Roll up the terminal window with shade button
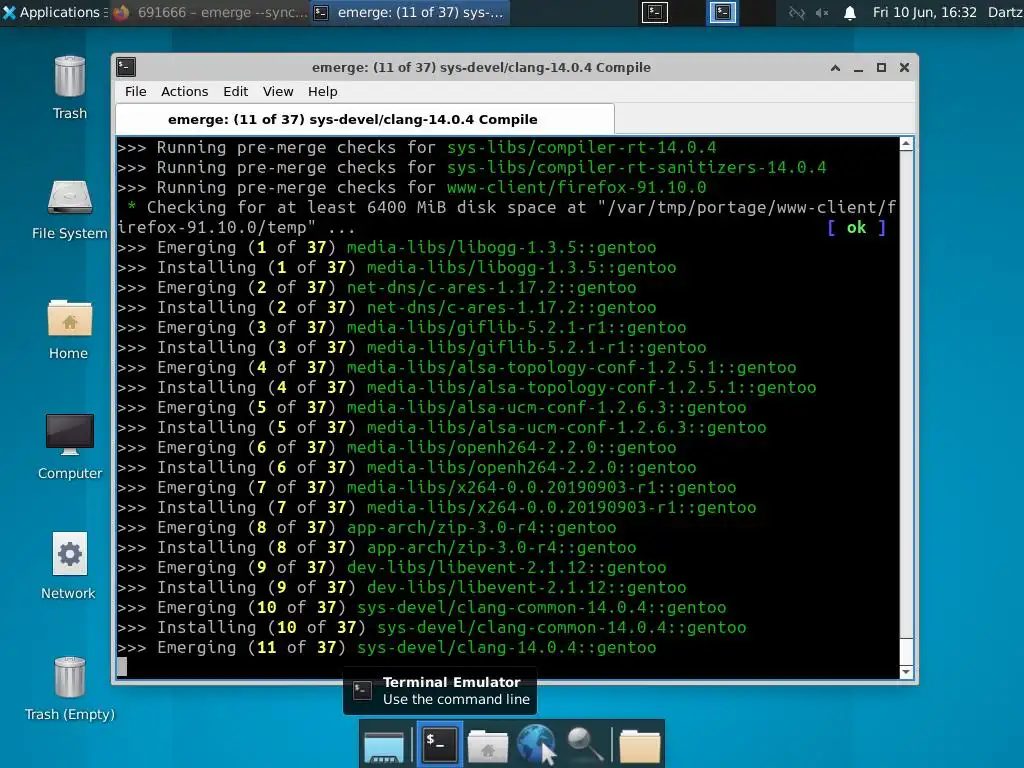 tap(835, 67)
